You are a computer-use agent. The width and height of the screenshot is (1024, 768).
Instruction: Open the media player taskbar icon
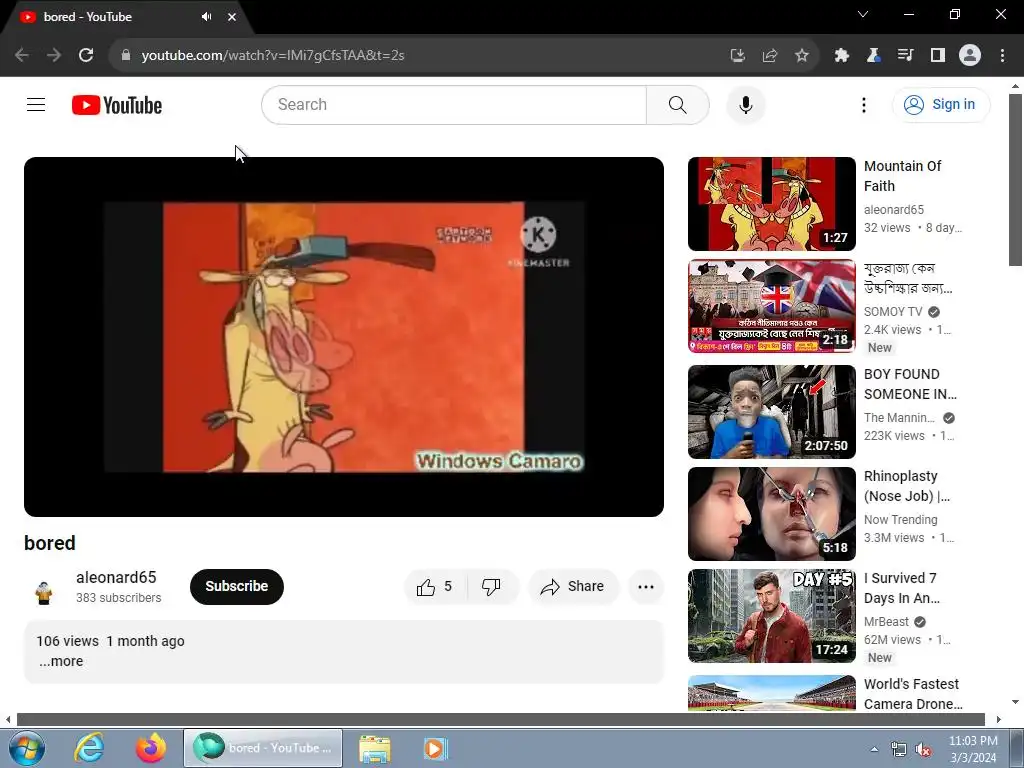click(436, 748)
